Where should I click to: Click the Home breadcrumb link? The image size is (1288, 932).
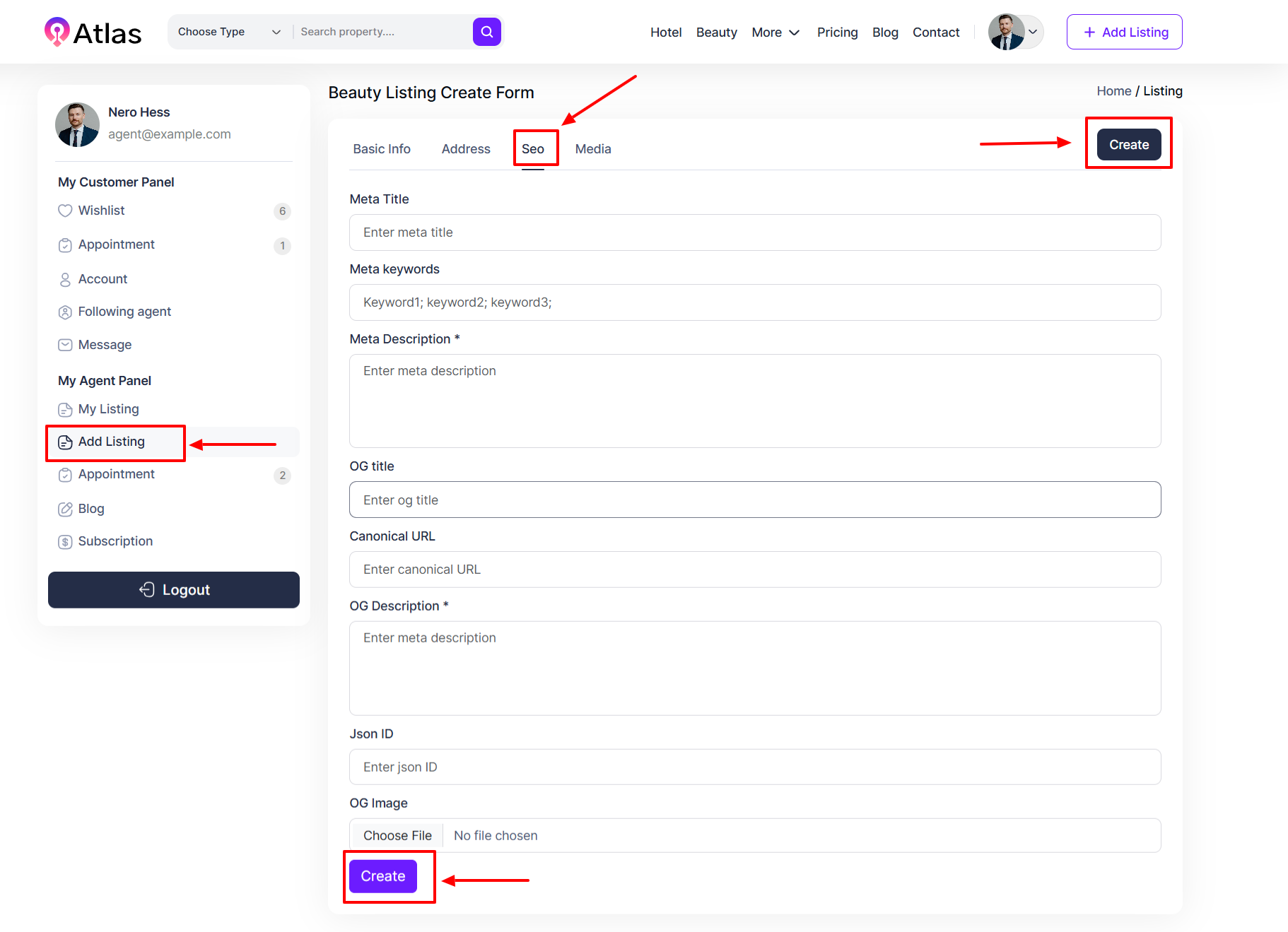(x=1113, y=91)
